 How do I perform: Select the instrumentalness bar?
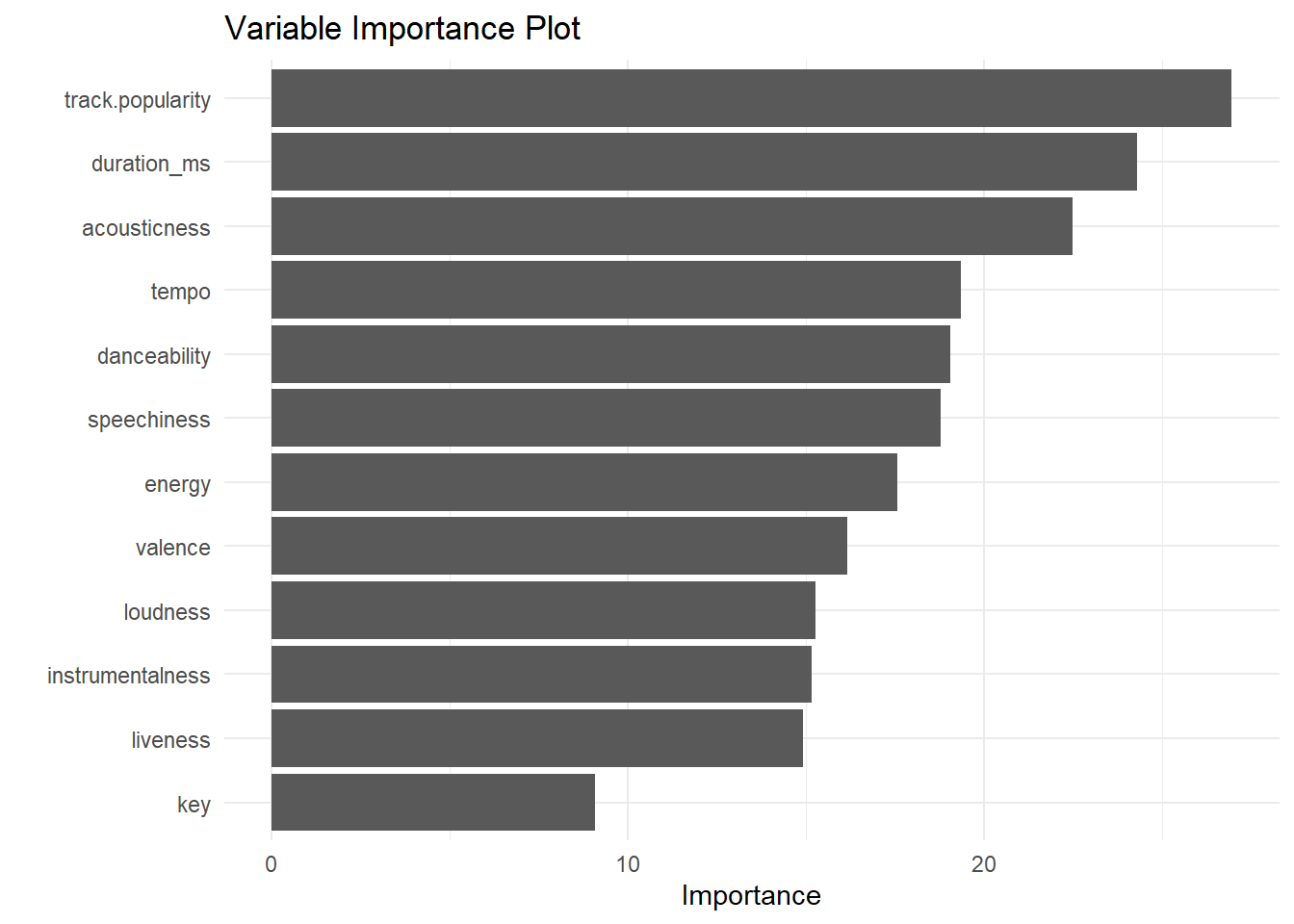(x=541, y=674)
